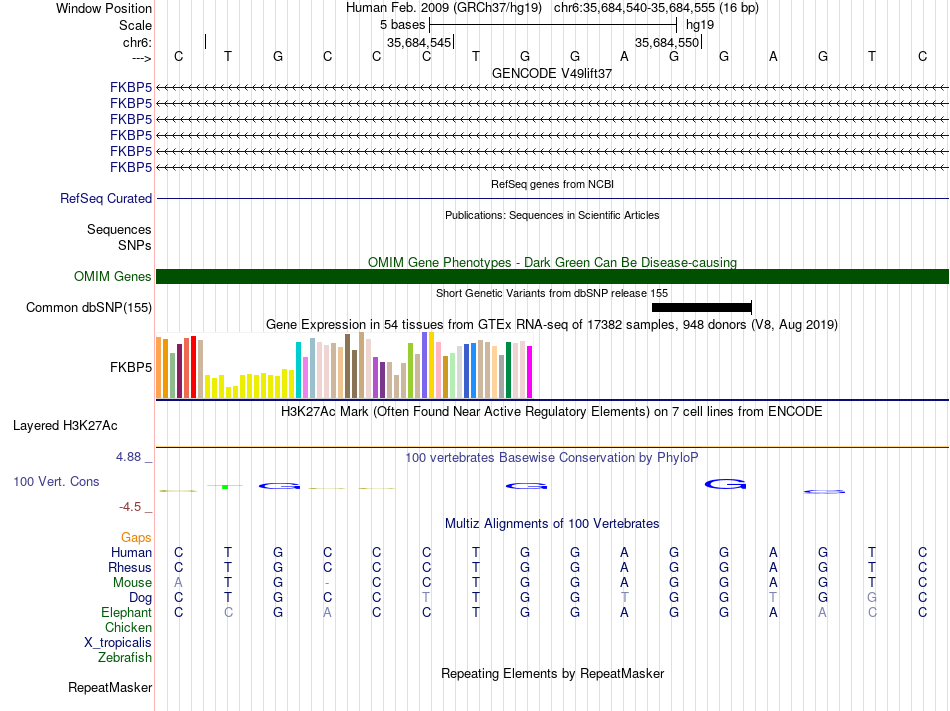
Task: Click the RefSeq genes from NCBI title
Action: [552, 184]
